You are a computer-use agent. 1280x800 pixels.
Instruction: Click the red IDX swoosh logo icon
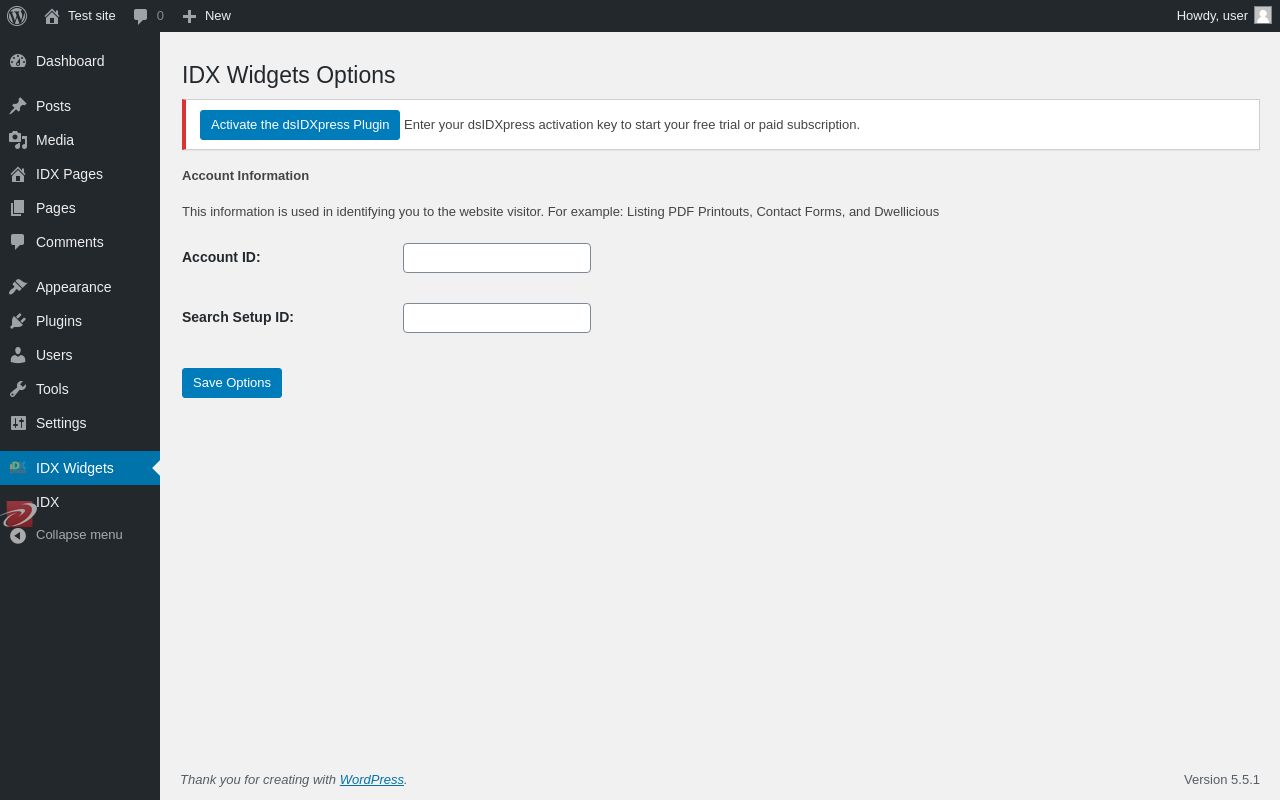(x=19, y=514)
